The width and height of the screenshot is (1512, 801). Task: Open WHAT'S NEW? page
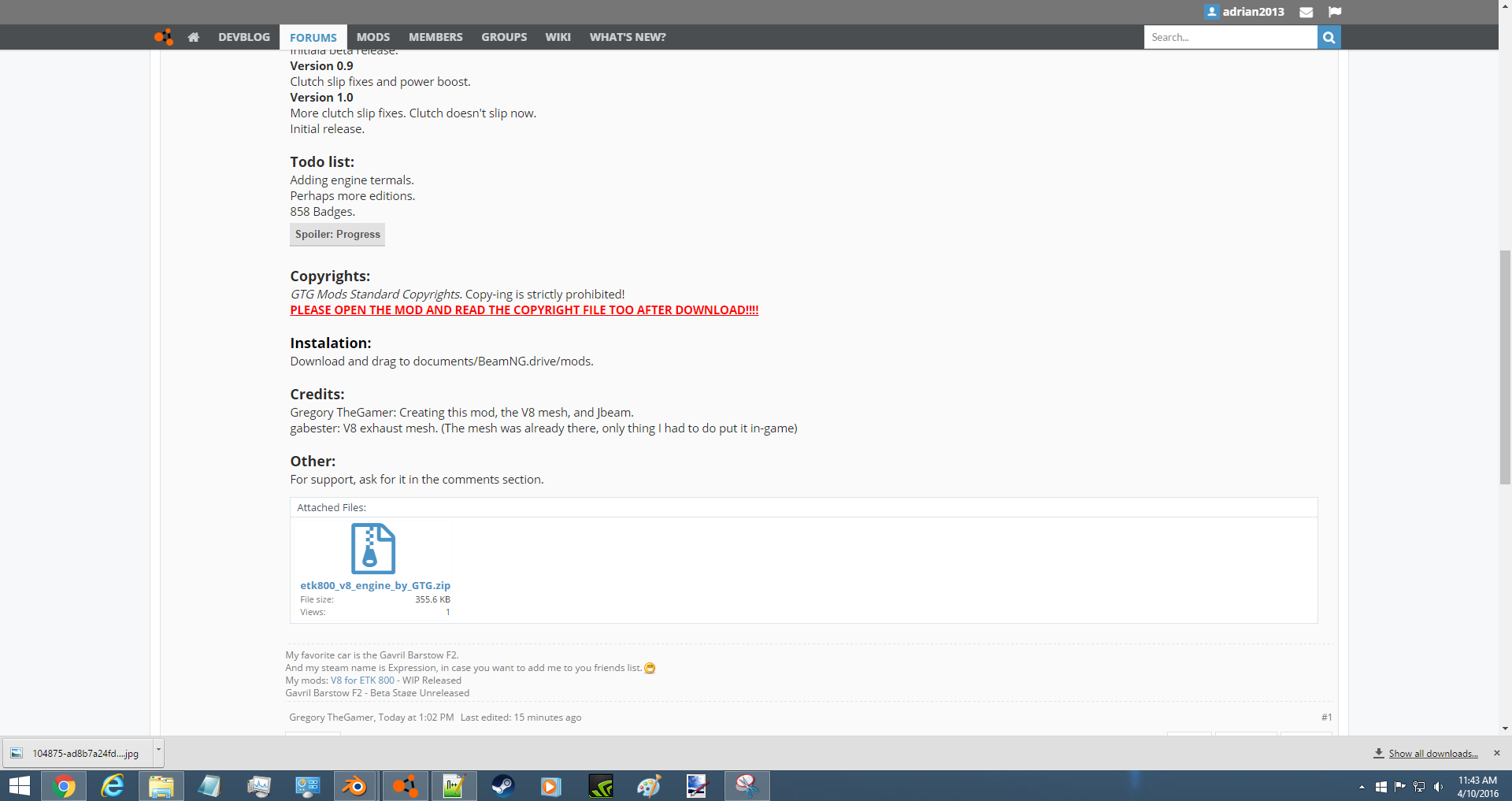point(628,37)
